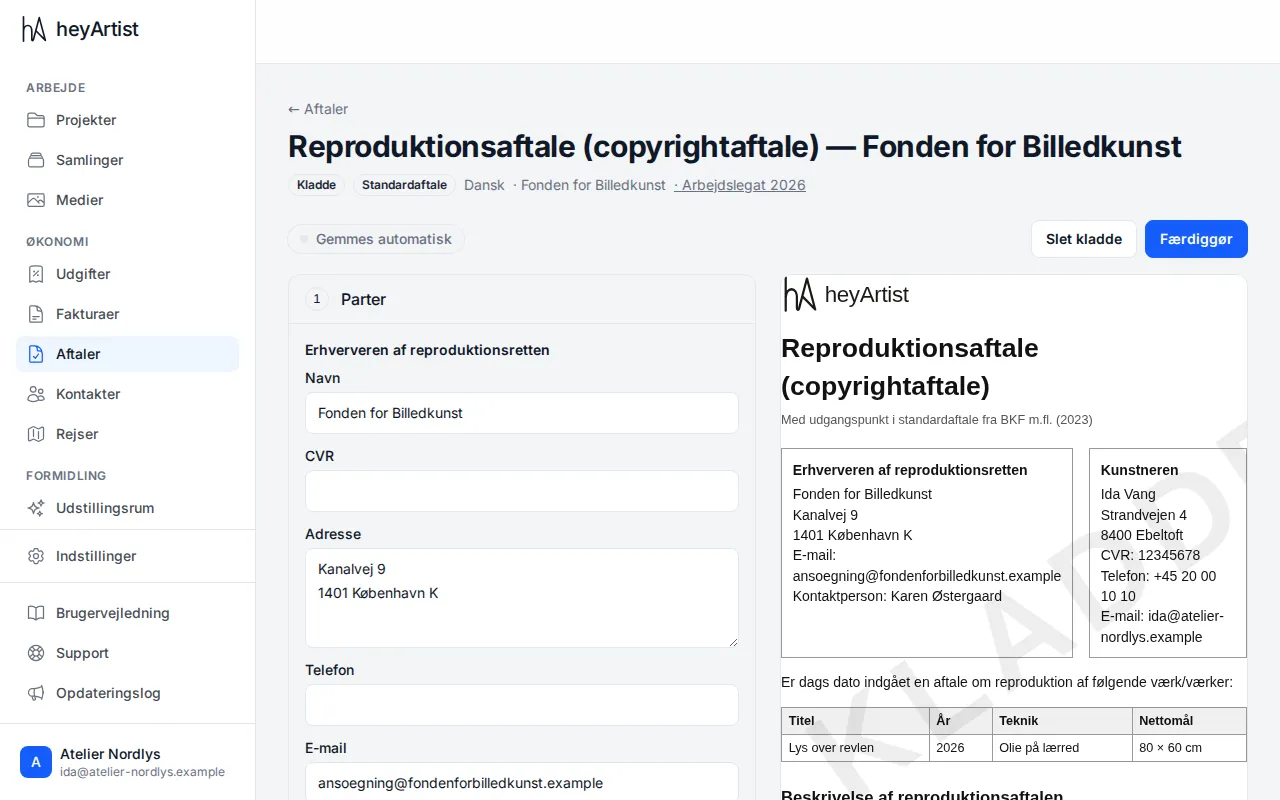Click the Kladde status badge

(x=317, y=185)
